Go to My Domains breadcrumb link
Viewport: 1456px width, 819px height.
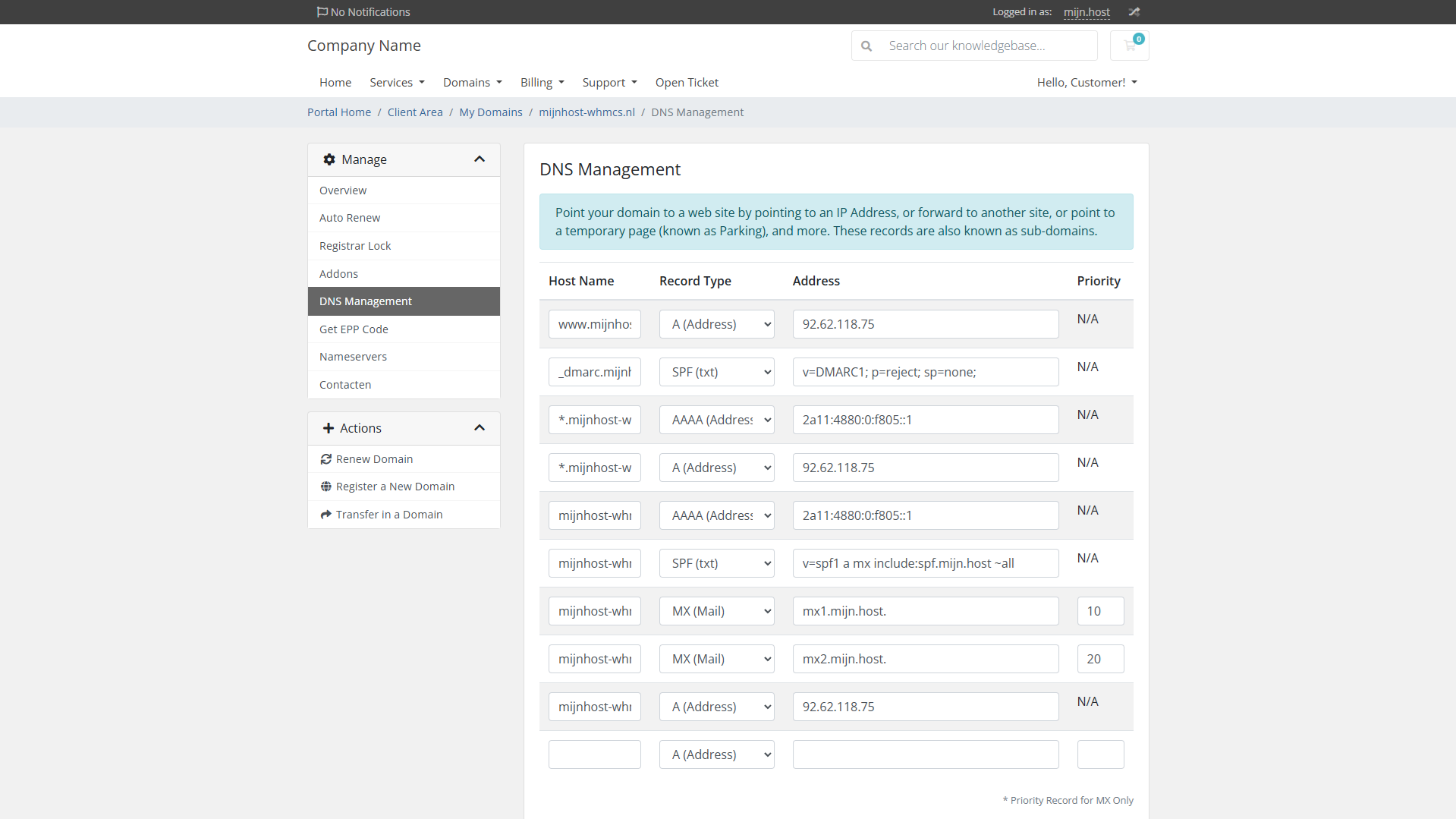(x=490, y=112)
